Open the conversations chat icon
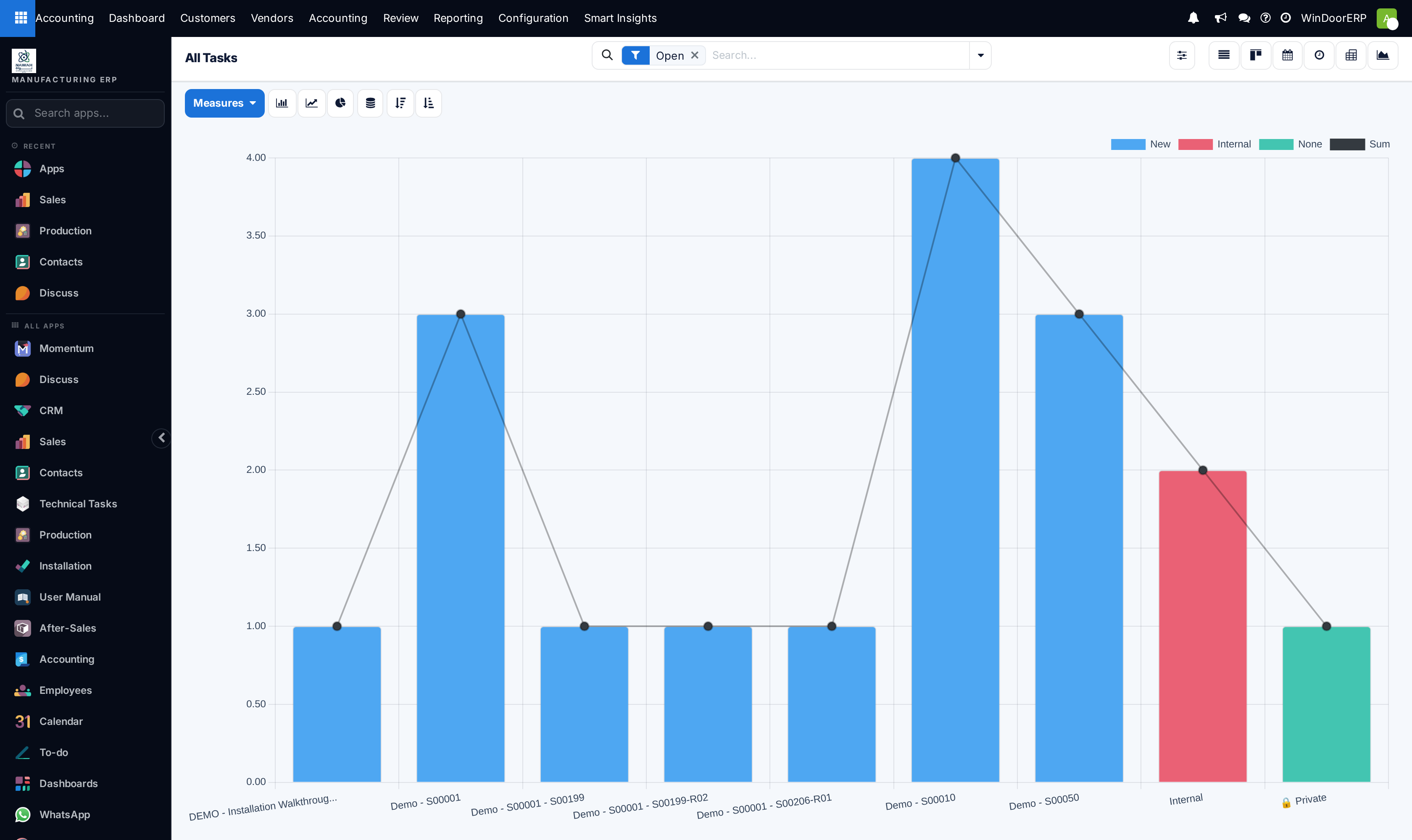The width and height of the screenshot is (1412, 840). [x=1244, y=18]
